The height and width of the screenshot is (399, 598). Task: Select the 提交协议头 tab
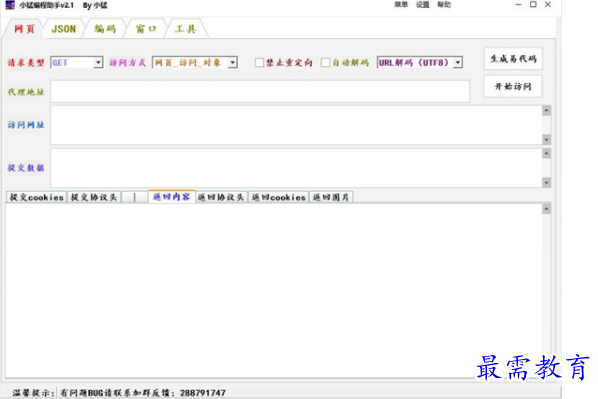pyautogui.click(x=94, y=197)
